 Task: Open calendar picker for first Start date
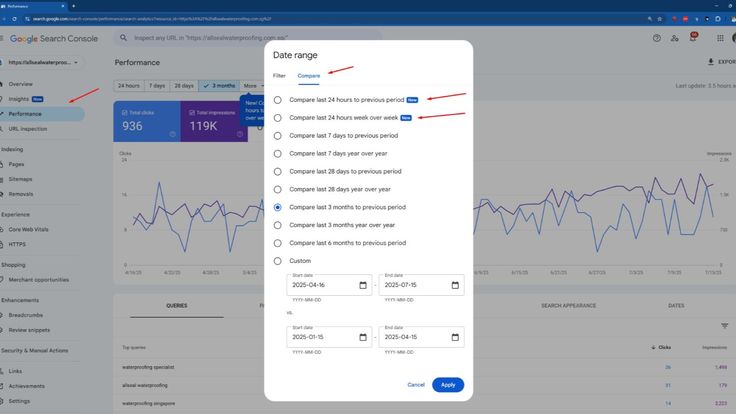363,285
